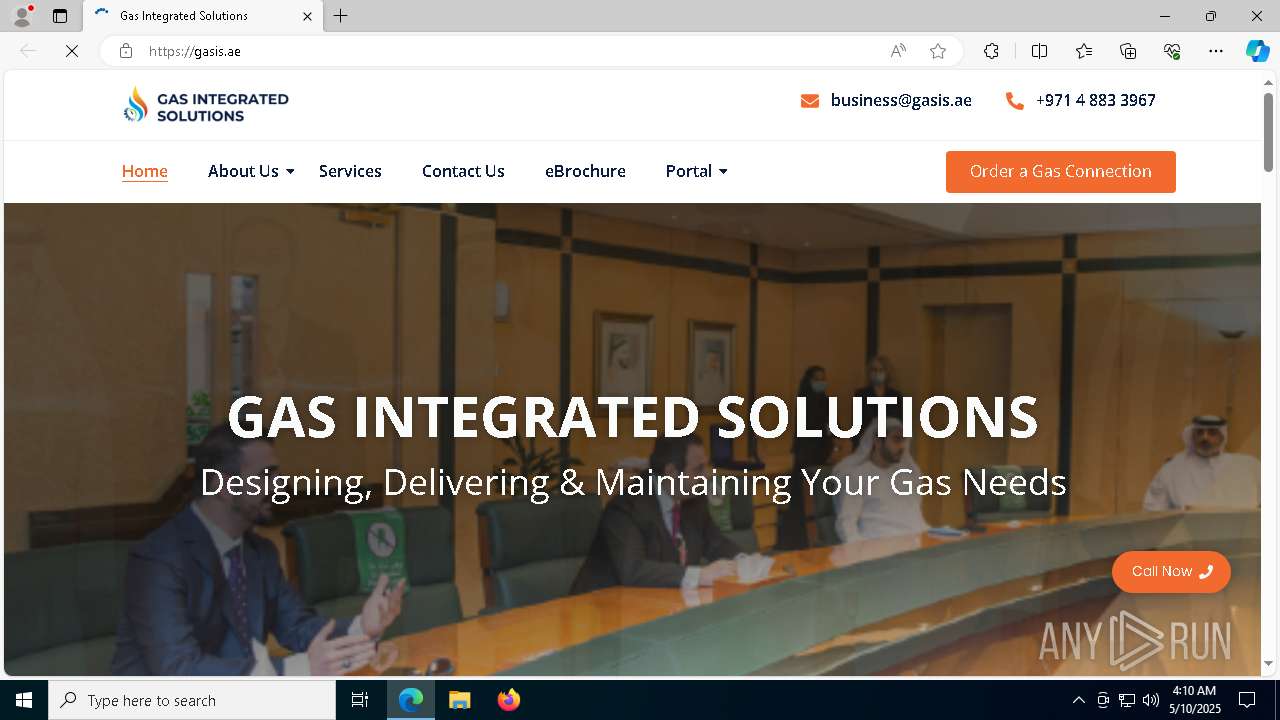Open the taskbar clock and date
The height and width of the screenshot is (720, 1280).
[1194, 700]
